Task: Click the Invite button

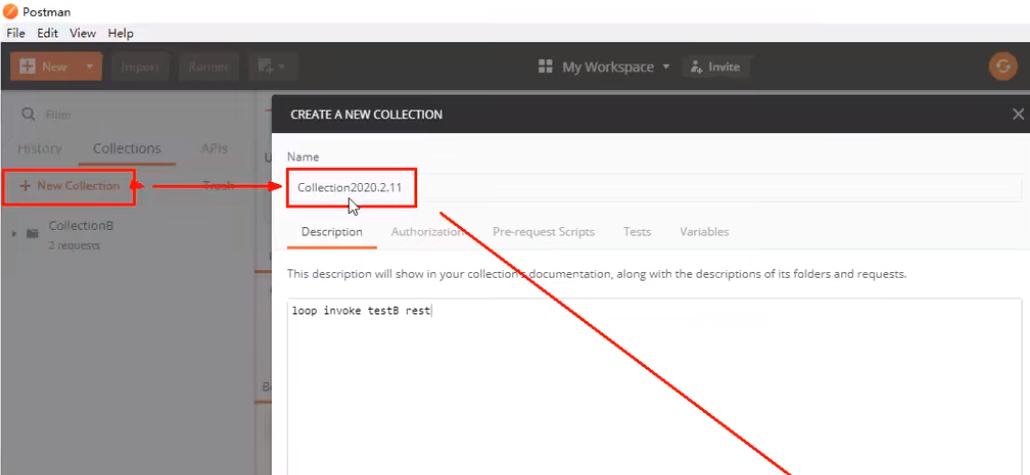Action: 715,67
